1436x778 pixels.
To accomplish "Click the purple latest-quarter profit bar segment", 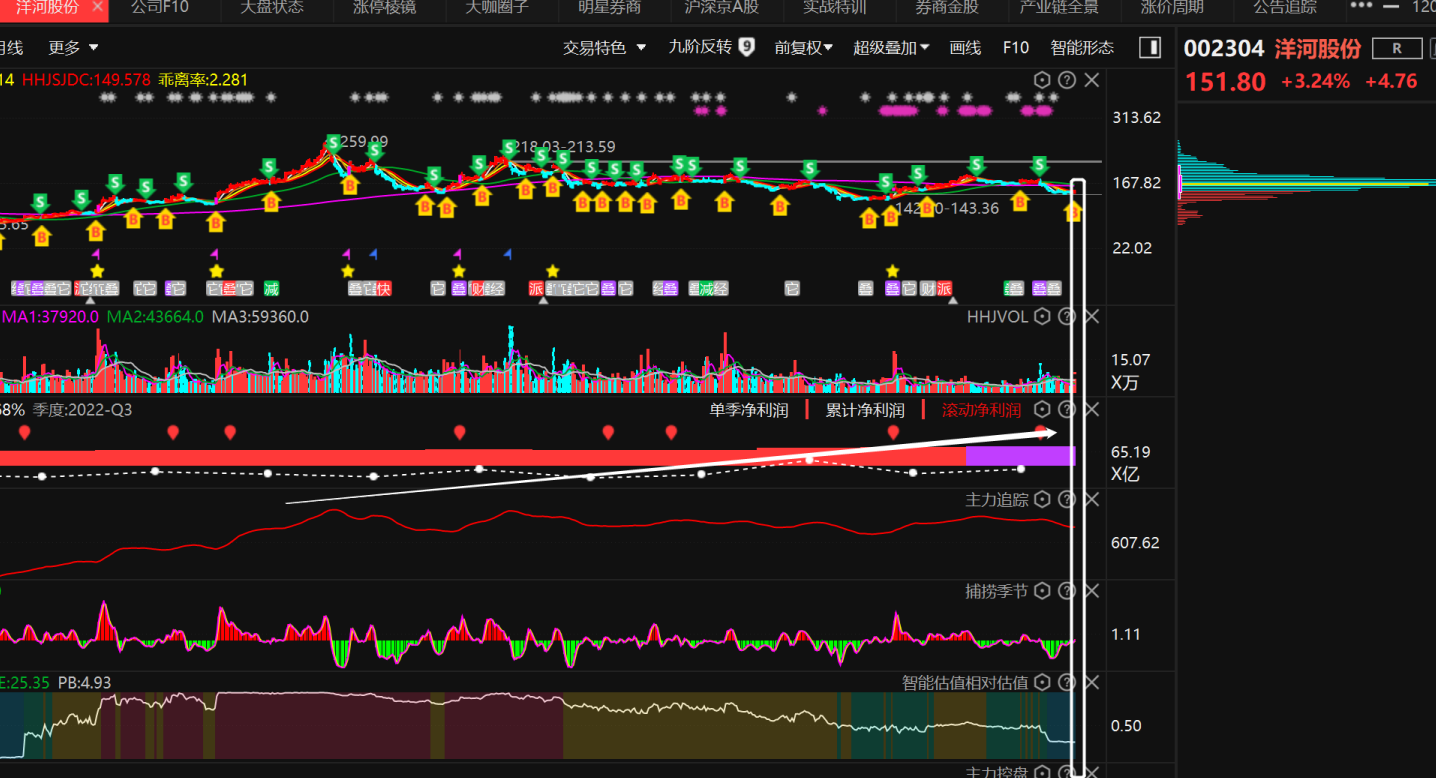I will pos(1020,456).
